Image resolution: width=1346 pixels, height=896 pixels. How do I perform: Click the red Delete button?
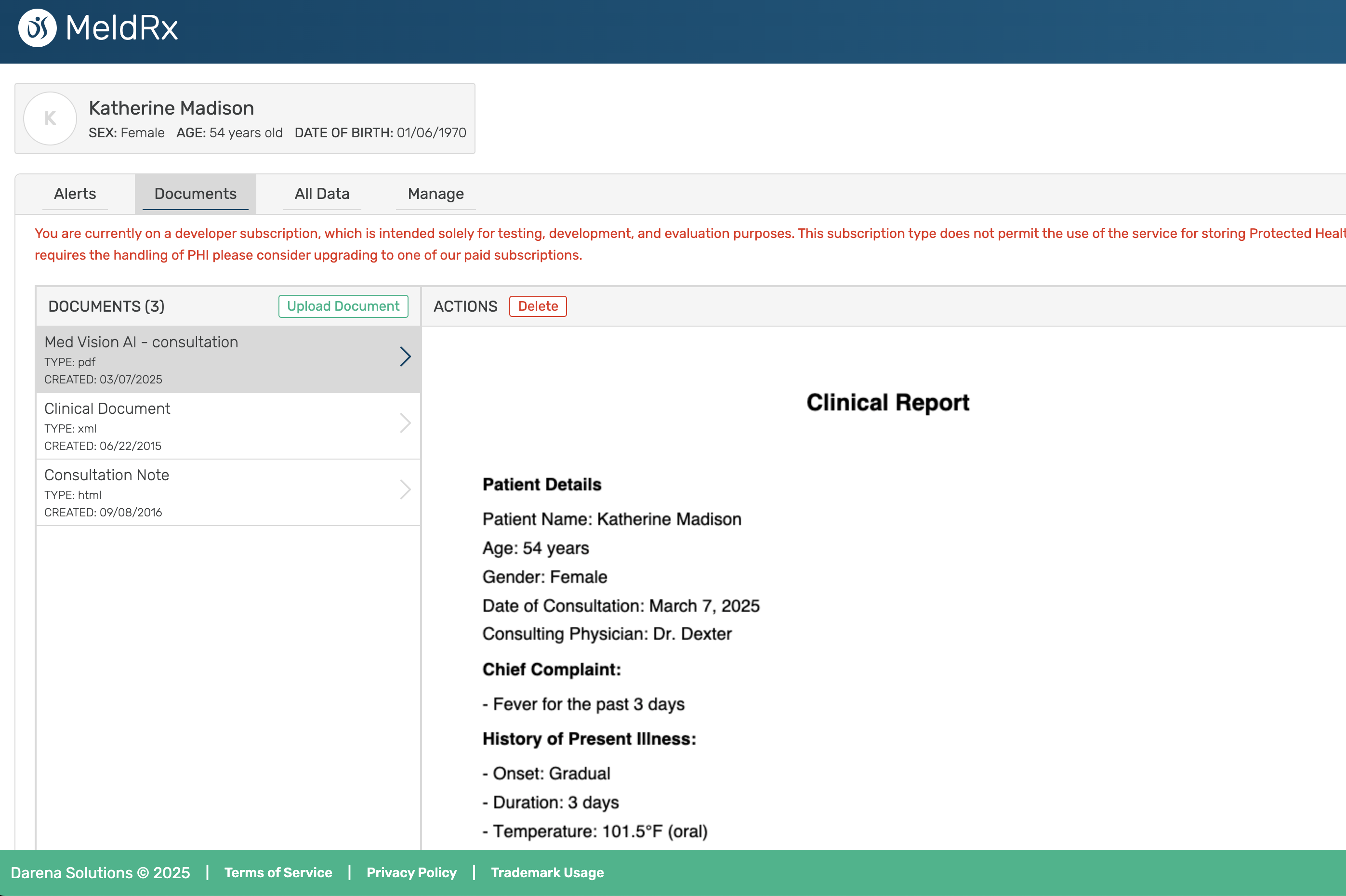point(538,306)
